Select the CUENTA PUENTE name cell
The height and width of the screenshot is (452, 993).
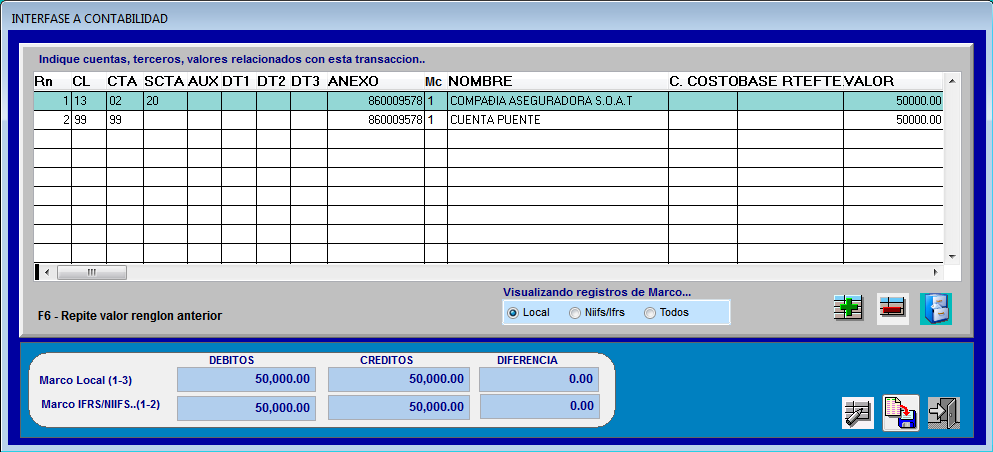coord(558,120)
